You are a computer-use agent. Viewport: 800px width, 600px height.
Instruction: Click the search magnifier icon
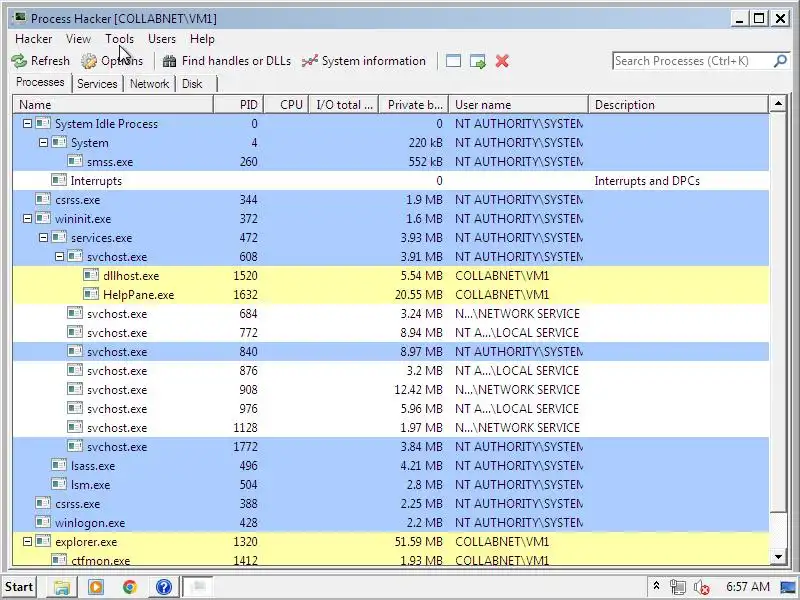780,61
